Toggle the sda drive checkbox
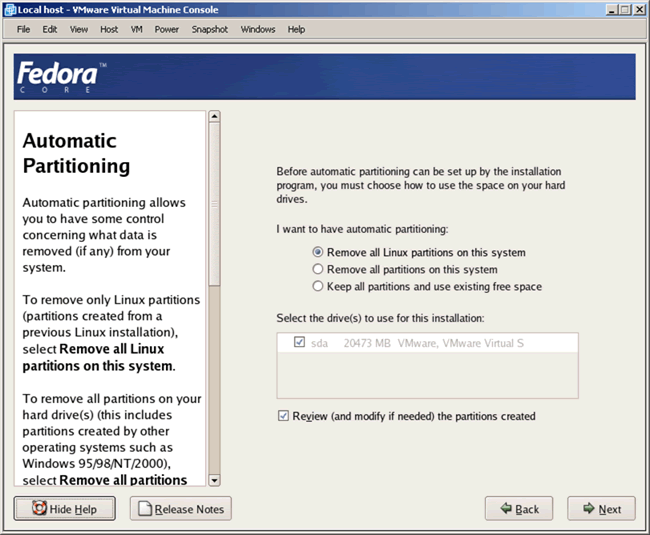650x535 pixels. 299,343
